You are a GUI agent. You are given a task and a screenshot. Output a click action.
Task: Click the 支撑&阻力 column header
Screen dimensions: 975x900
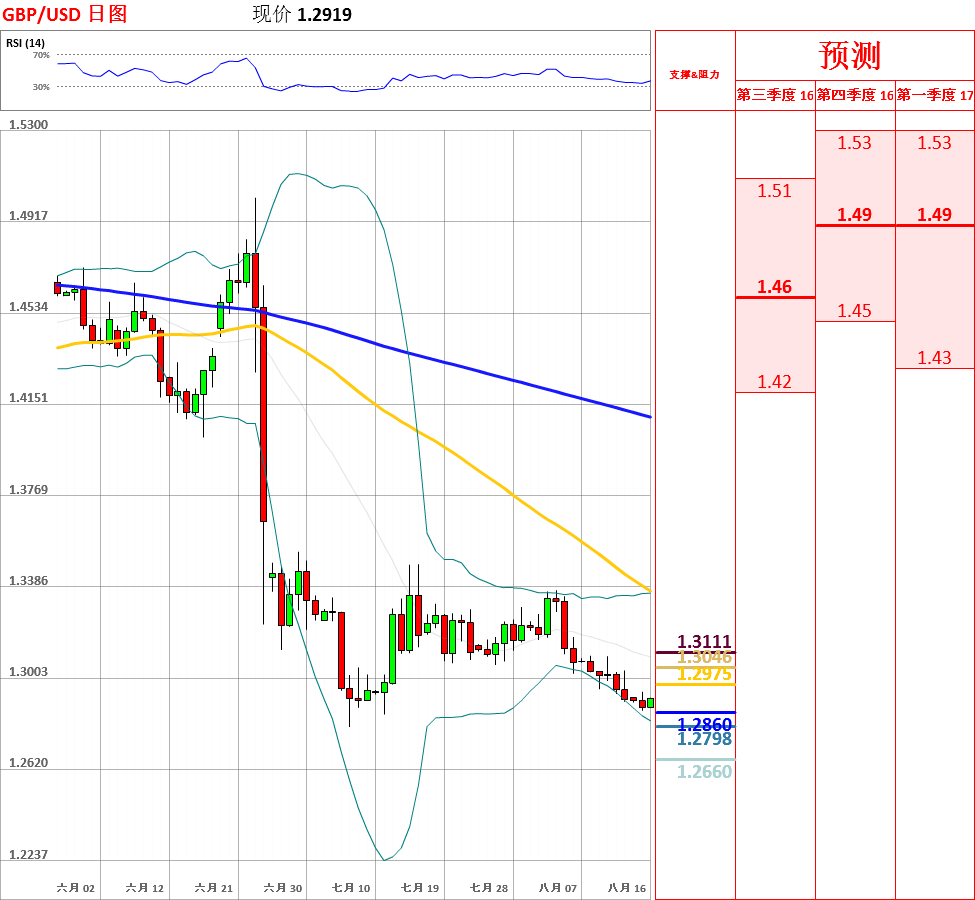pos(694,74)
